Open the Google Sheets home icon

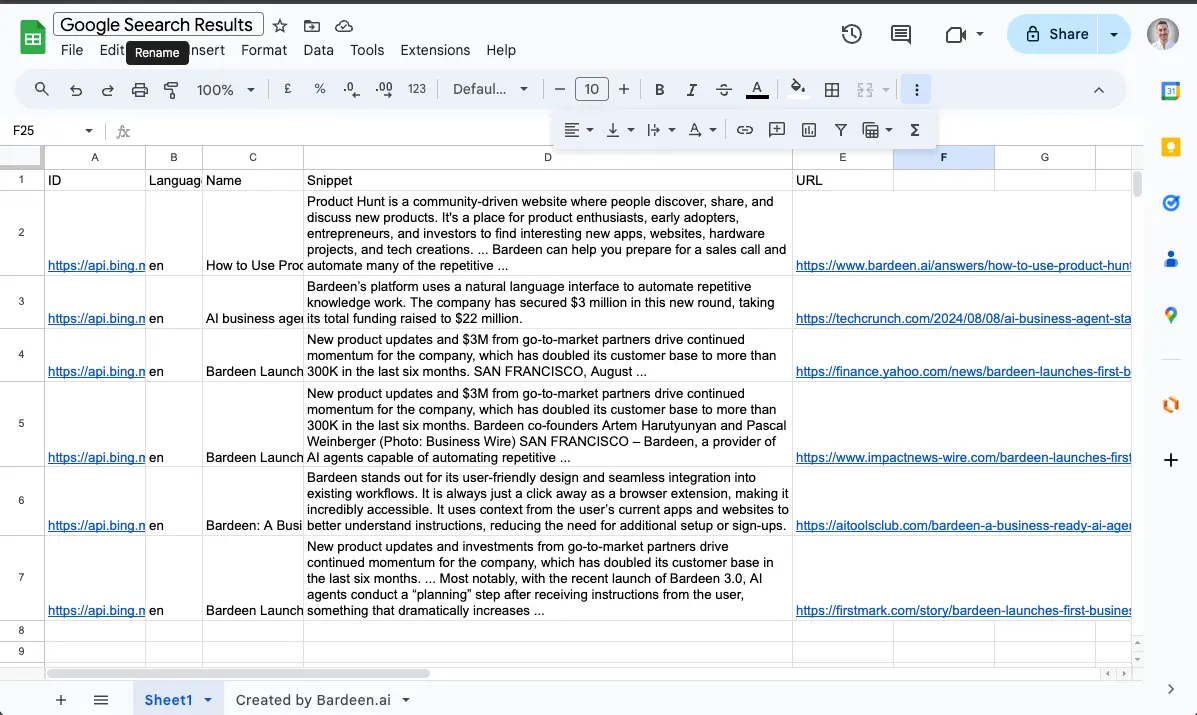tap(32, 37)
